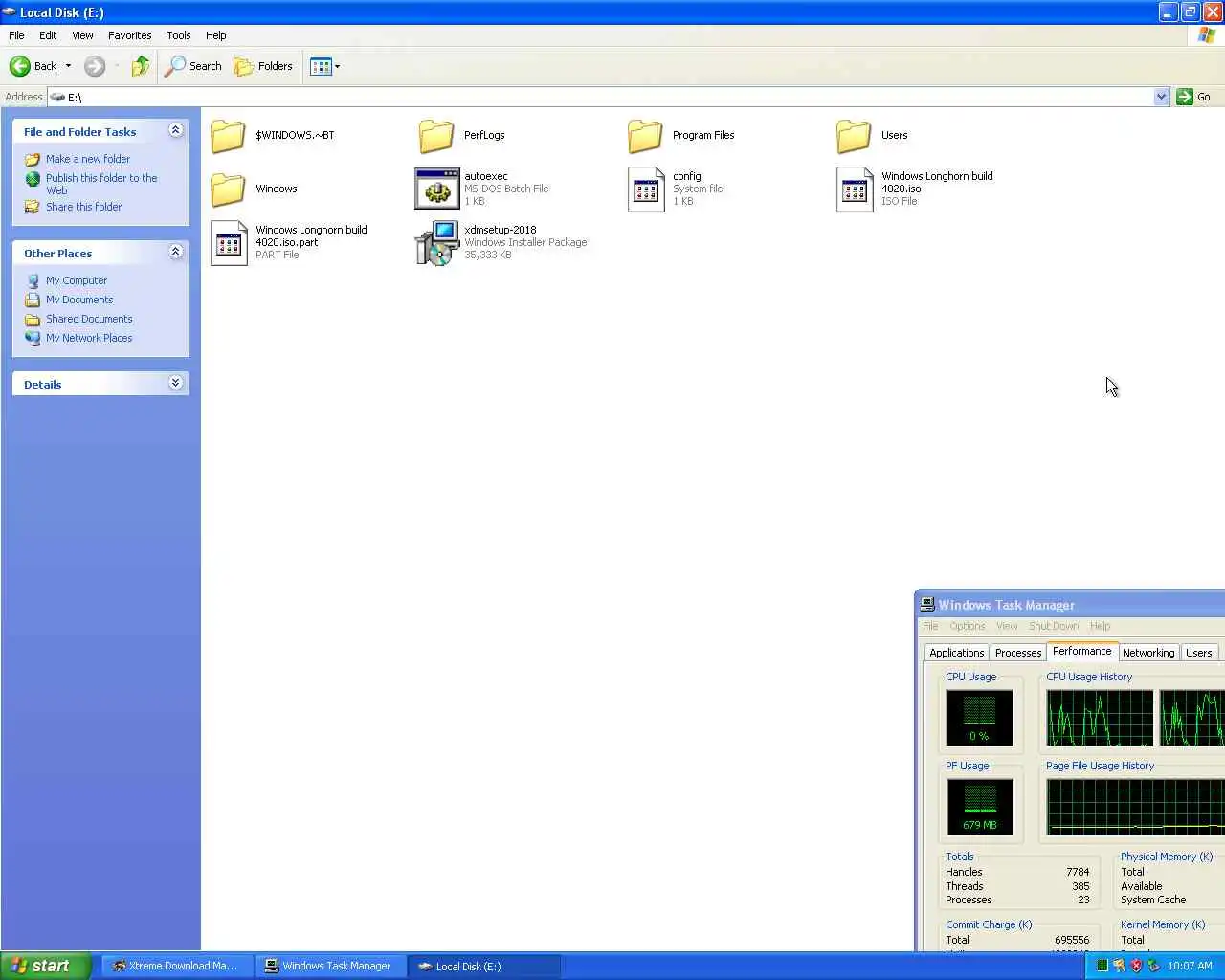Click the PF Usage meter
Screen dimensions: 1225x980
(979, 807)
